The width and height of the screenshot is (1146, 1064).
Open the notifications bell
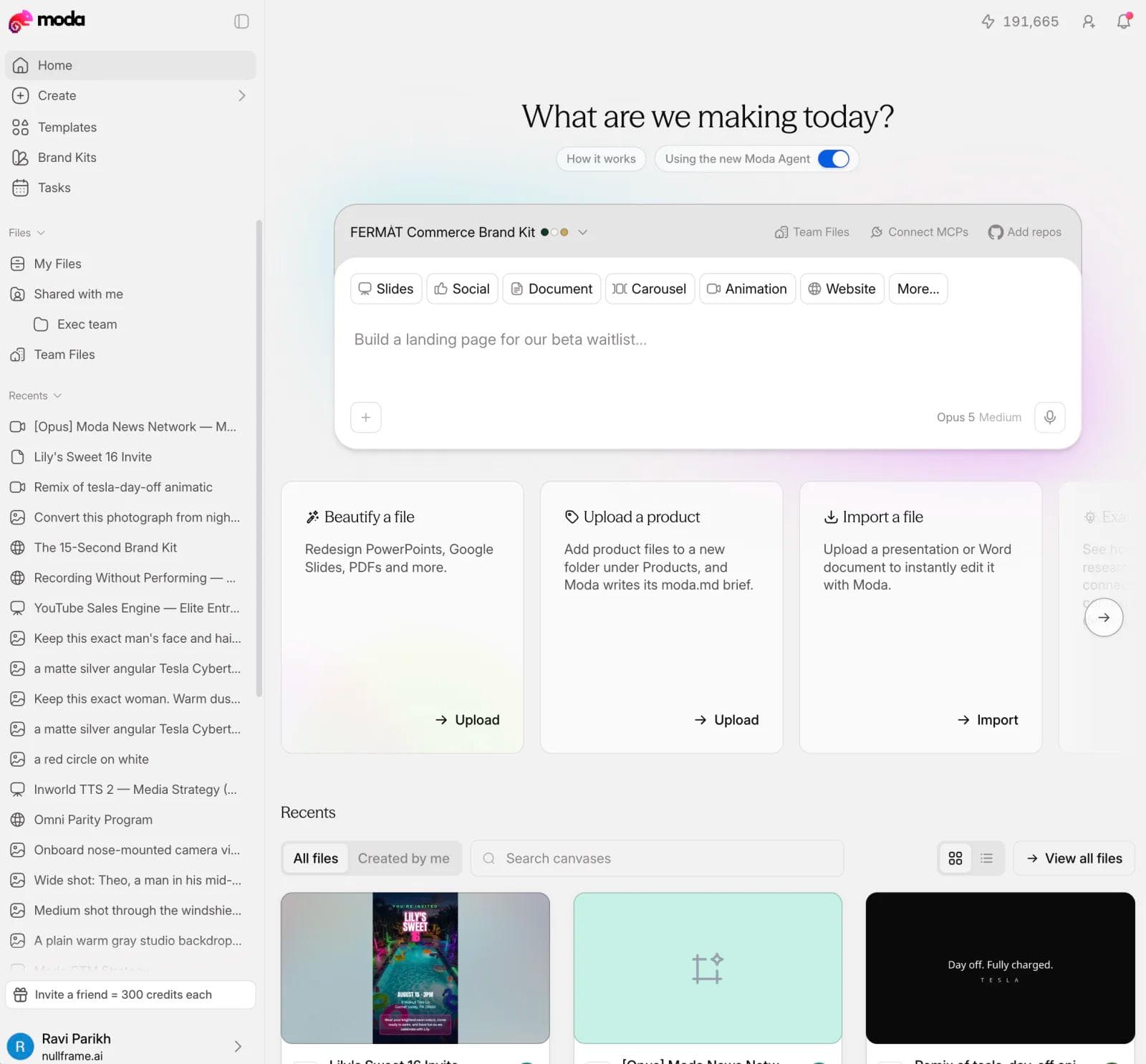click(1124, 21)
